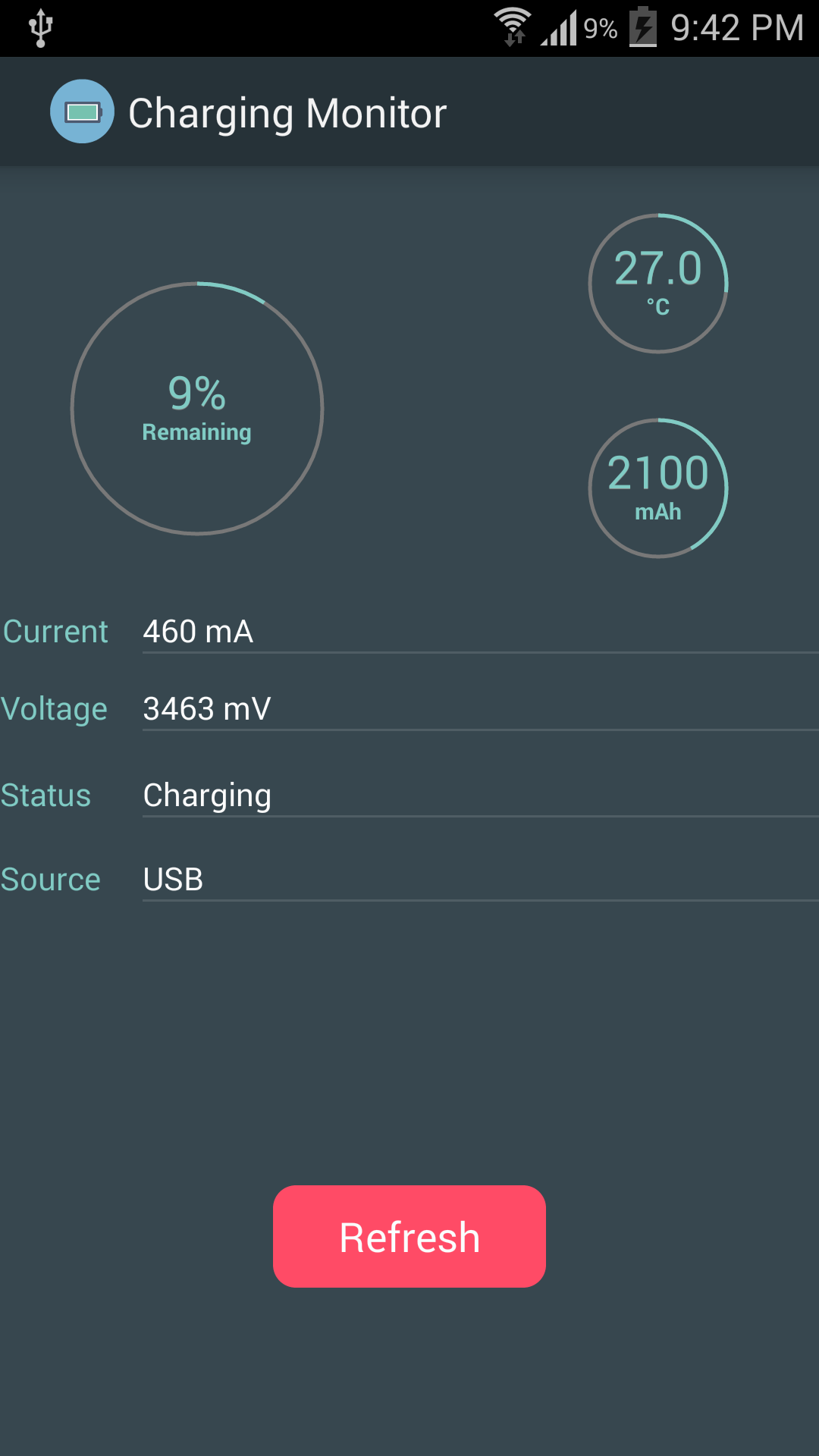819x1456 pixels.
Task: Tap the USB connection icon in status bar
Action: click(x=41, y=28)
